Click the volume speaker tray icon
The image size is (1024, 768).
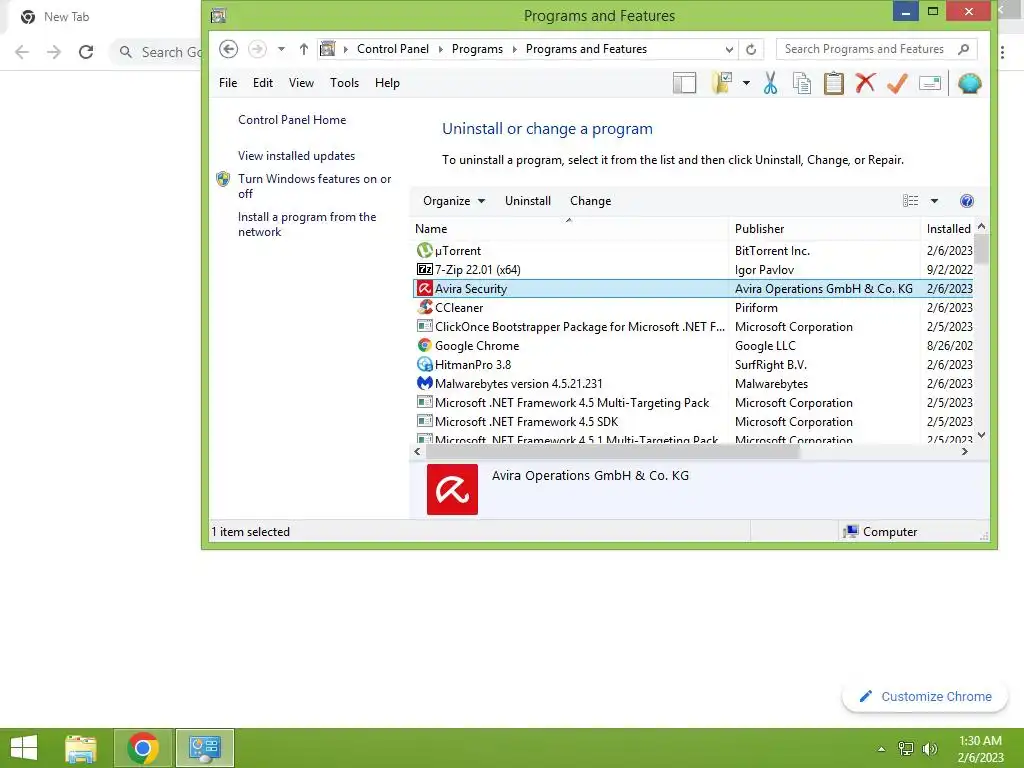point(929,749)
